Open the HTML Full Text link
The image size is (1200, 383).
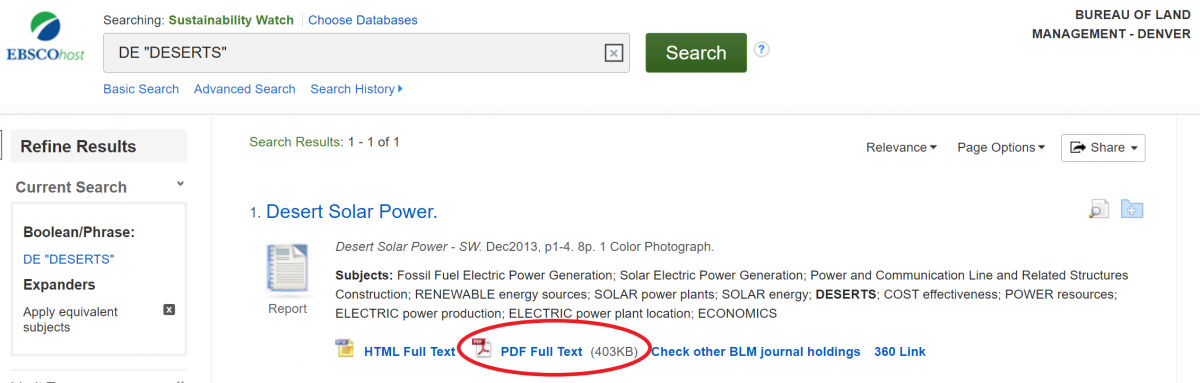[409, 351]
